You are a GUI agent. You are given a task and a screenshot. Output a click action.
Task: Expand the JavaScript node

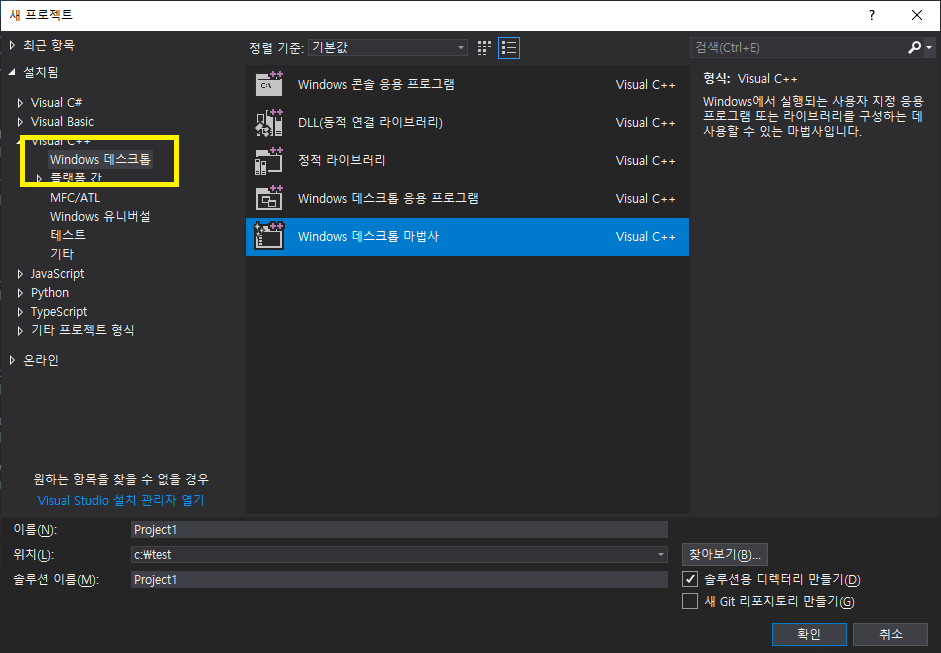(20, 274)
